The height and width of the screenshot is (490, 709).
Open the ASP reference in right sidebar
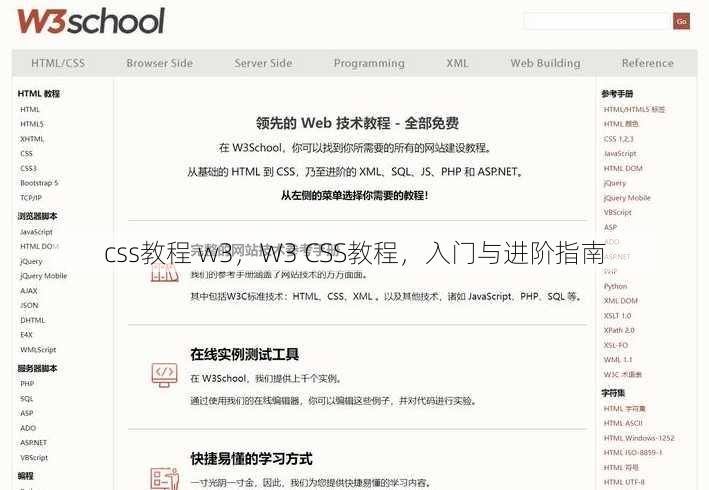point(610,227)
